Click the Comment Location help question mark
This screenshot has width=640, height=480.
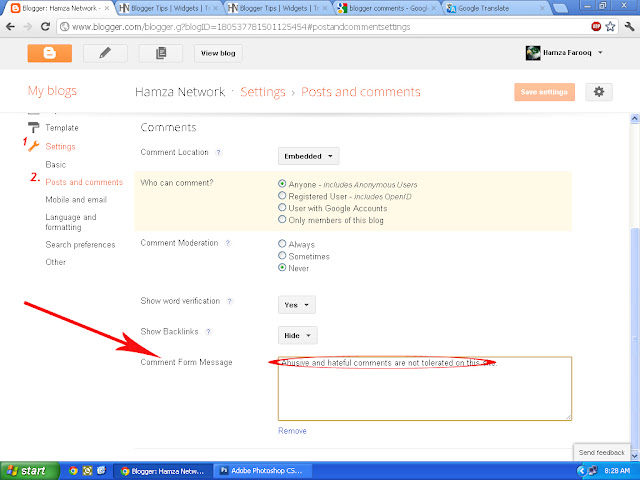[x=218, y=153]
